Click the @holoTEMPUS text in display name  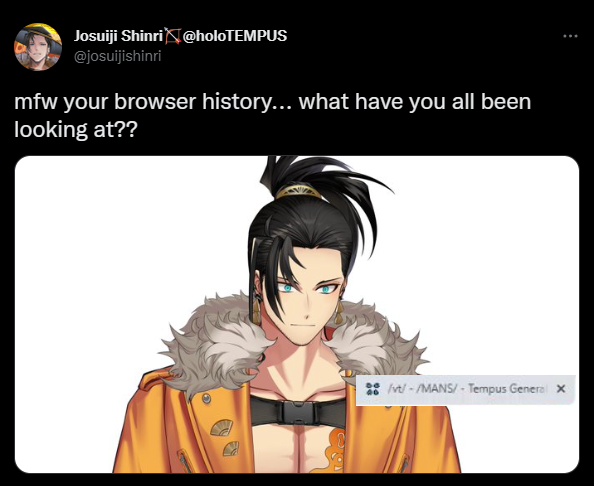(x=235, y=36)
